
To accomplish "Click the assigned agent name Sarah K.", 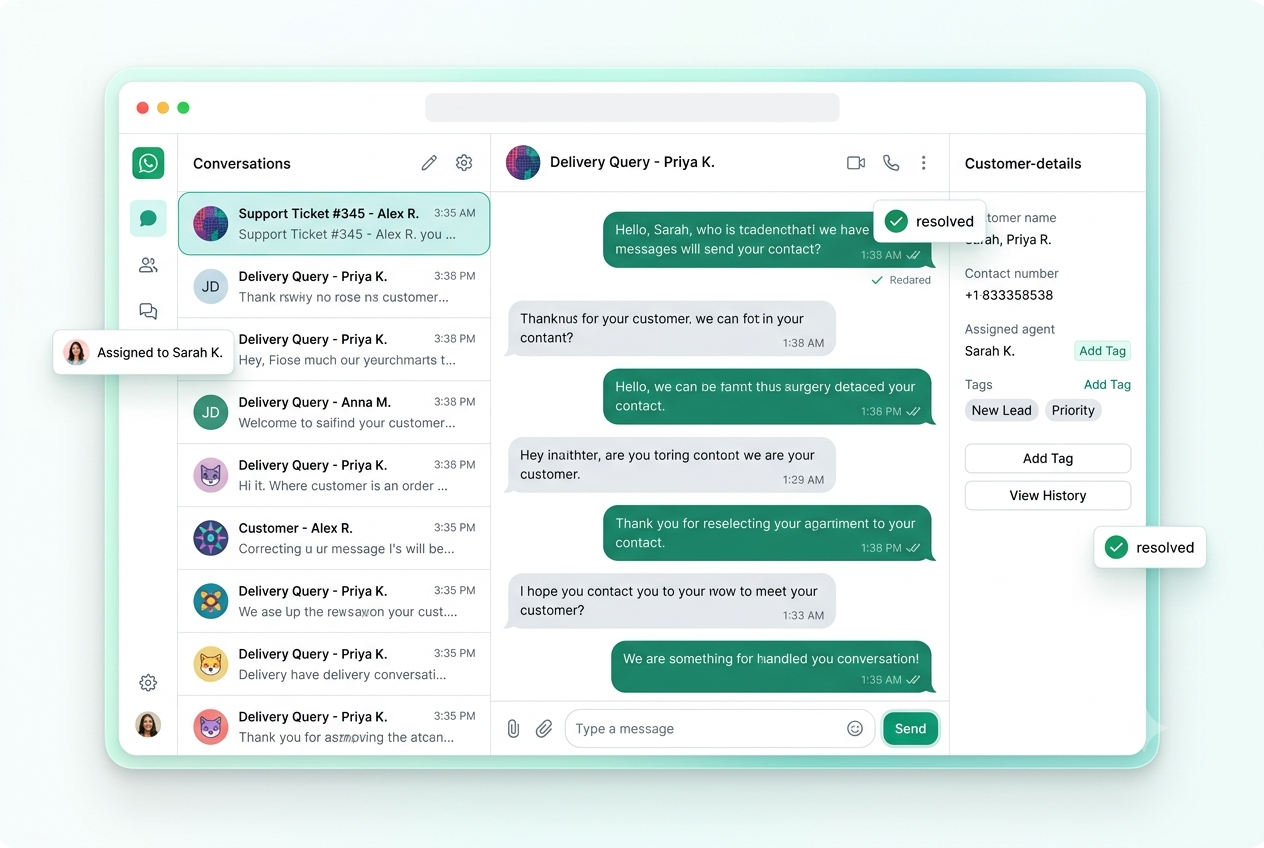I will tap(990, 351).
